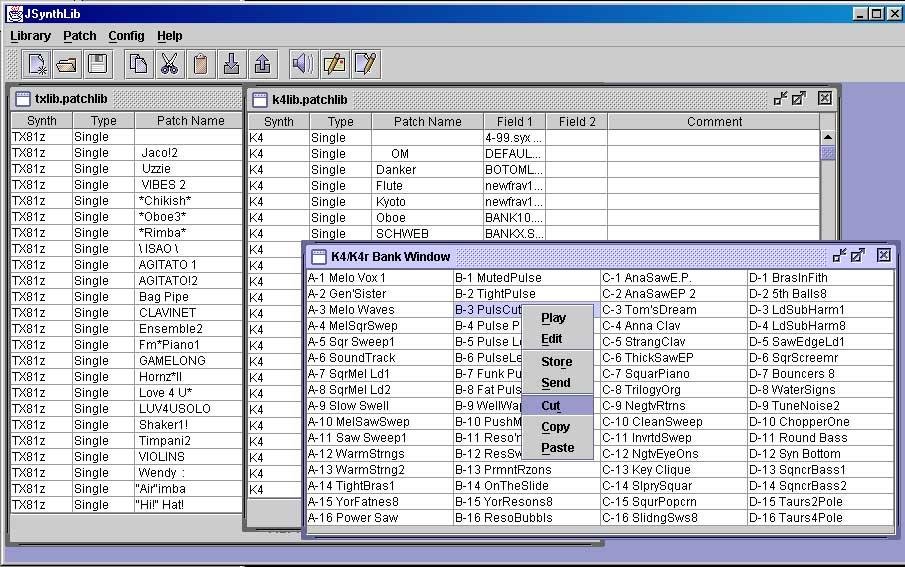Click the Field 2 header in k4lib.patchlib
The image size is (905, 567).
coord(577,122)
